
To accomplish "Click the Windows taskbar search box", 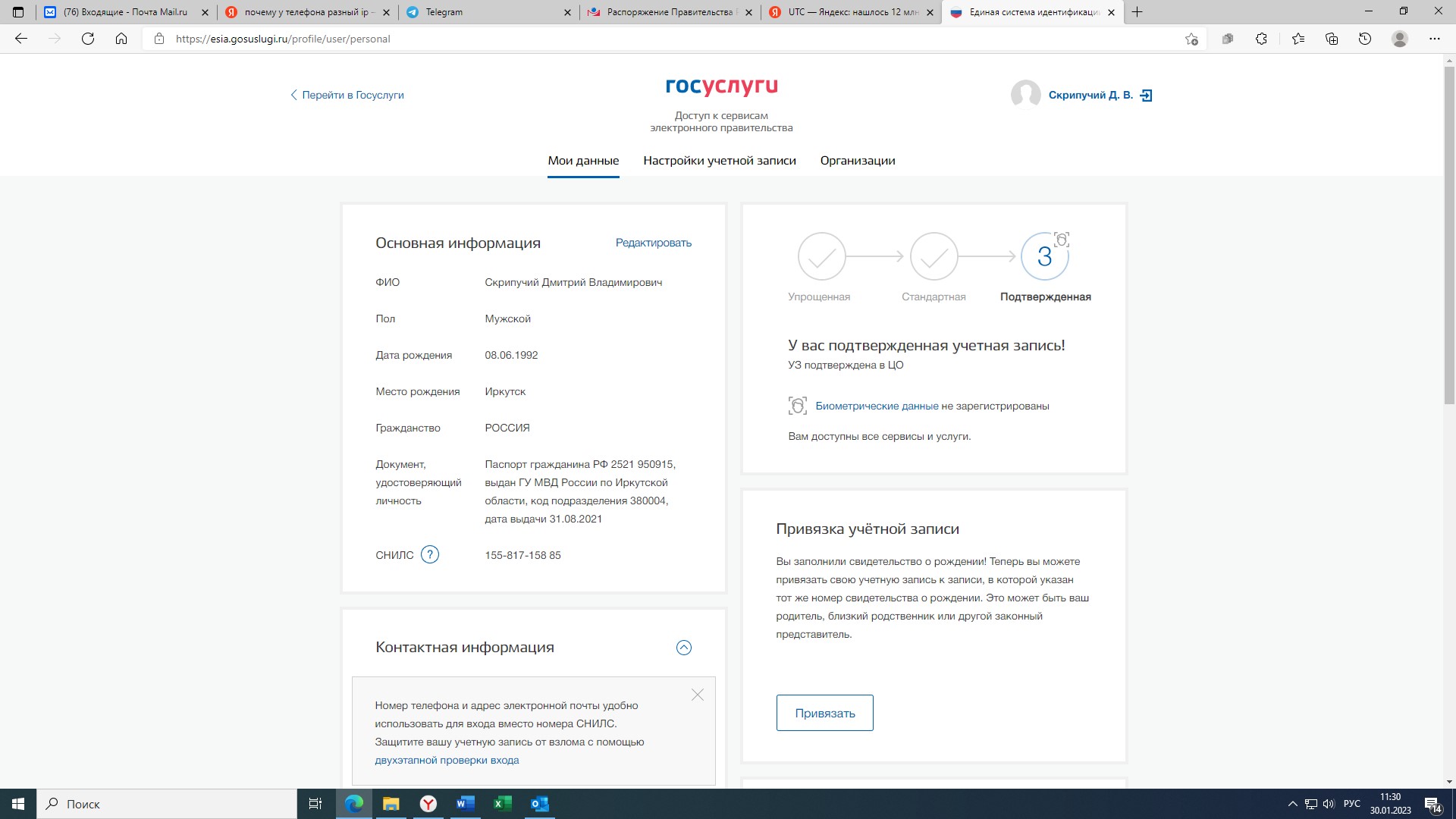I will click(167, 804).
